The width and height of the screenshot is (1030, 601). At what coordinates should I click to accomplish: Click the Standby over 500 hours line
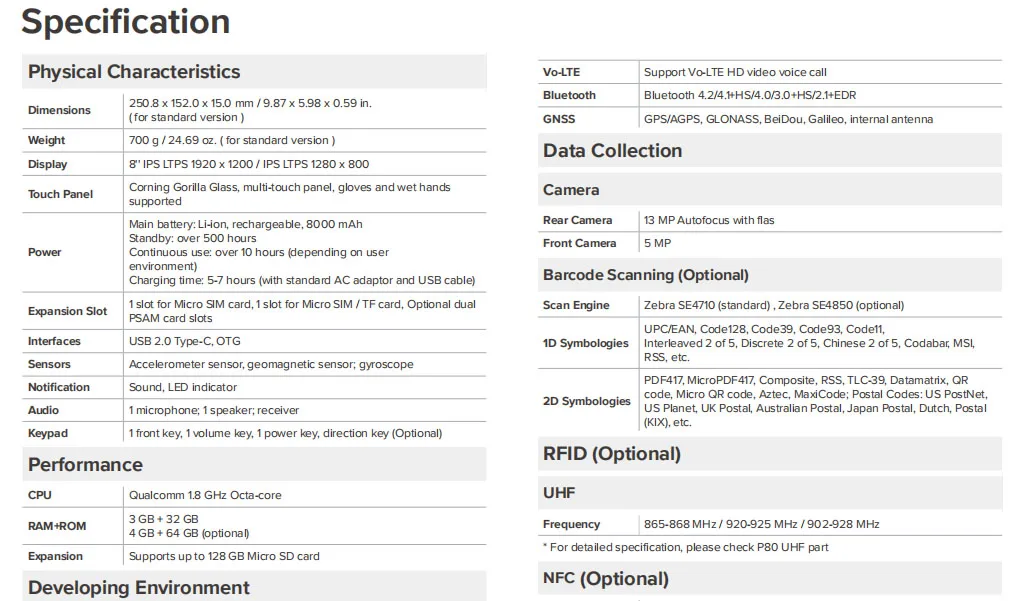click(192, 238)
